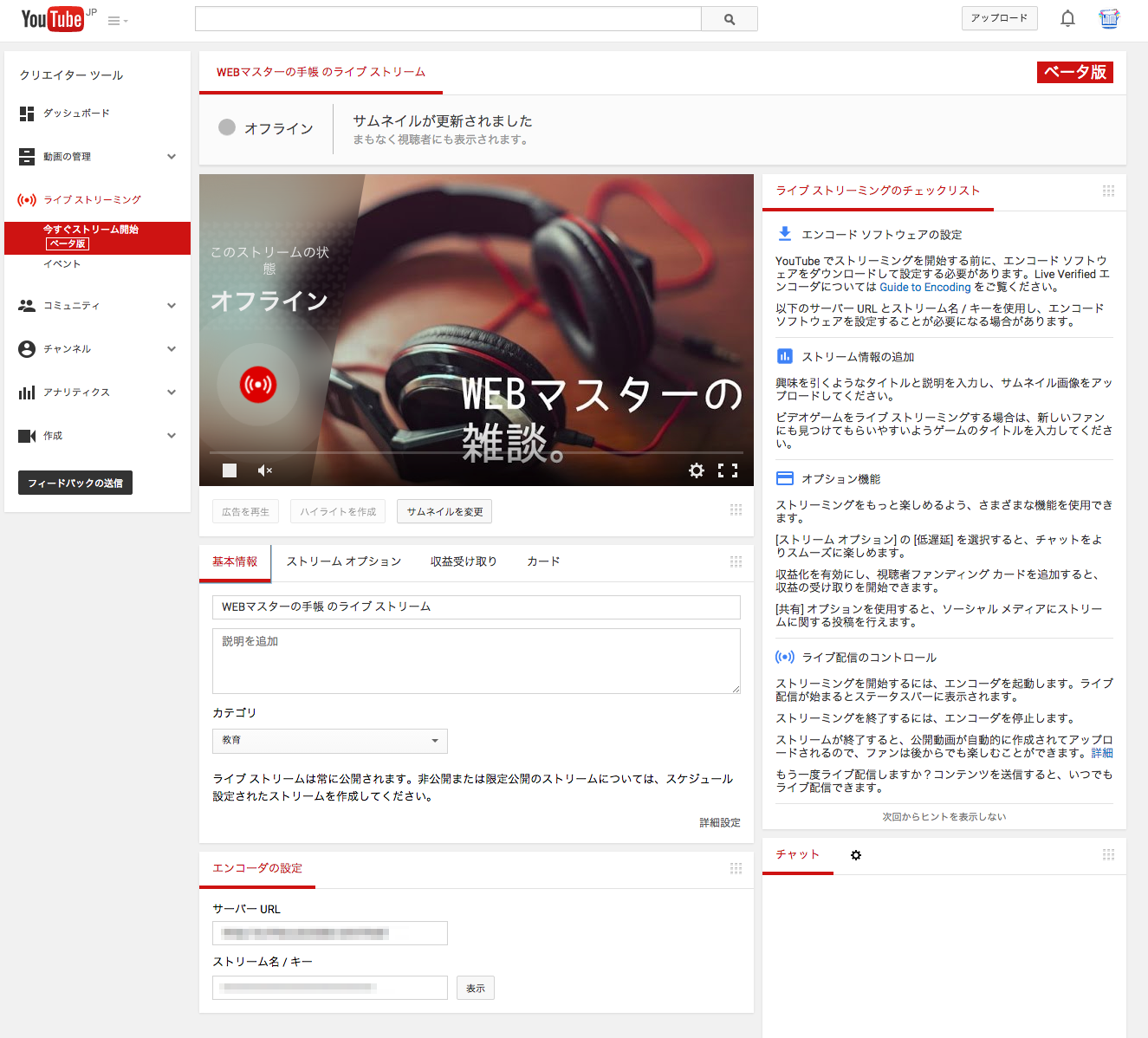
Task: Click the stream info chart icon
Action: click(785, 356)
